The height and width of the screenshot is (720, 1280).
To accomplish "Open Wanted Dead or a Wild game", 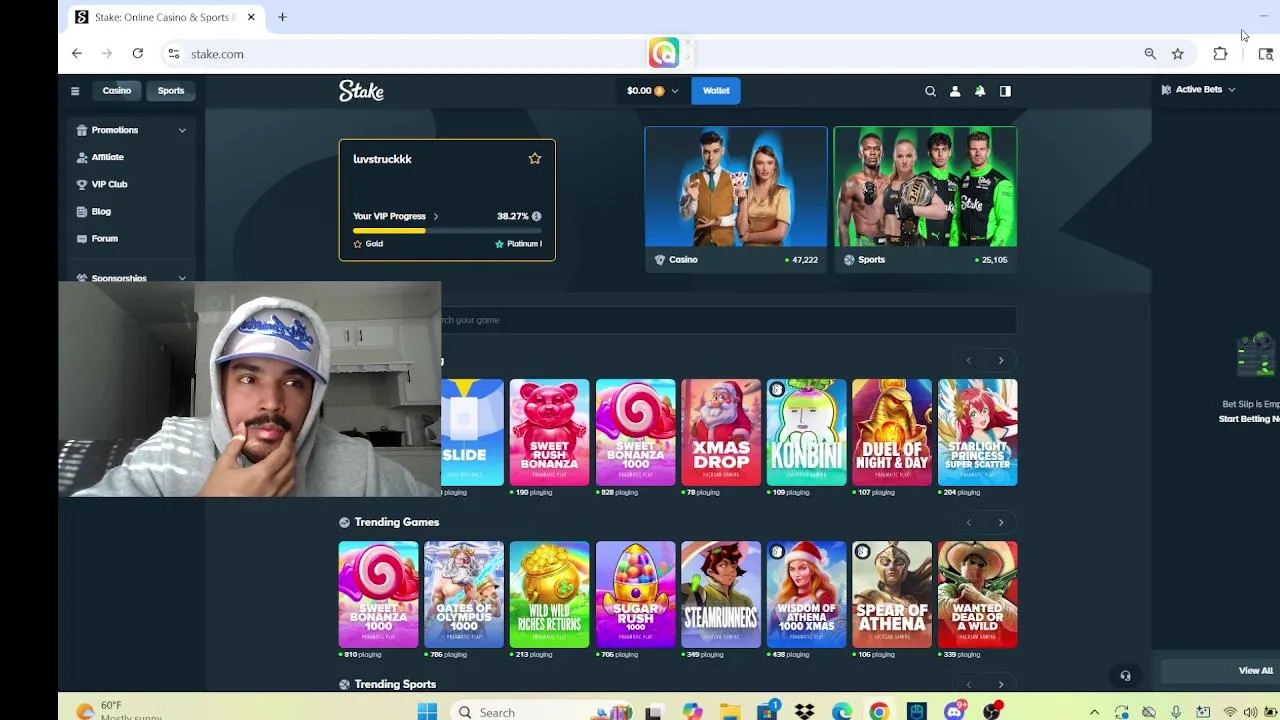I will coord(978,594).
